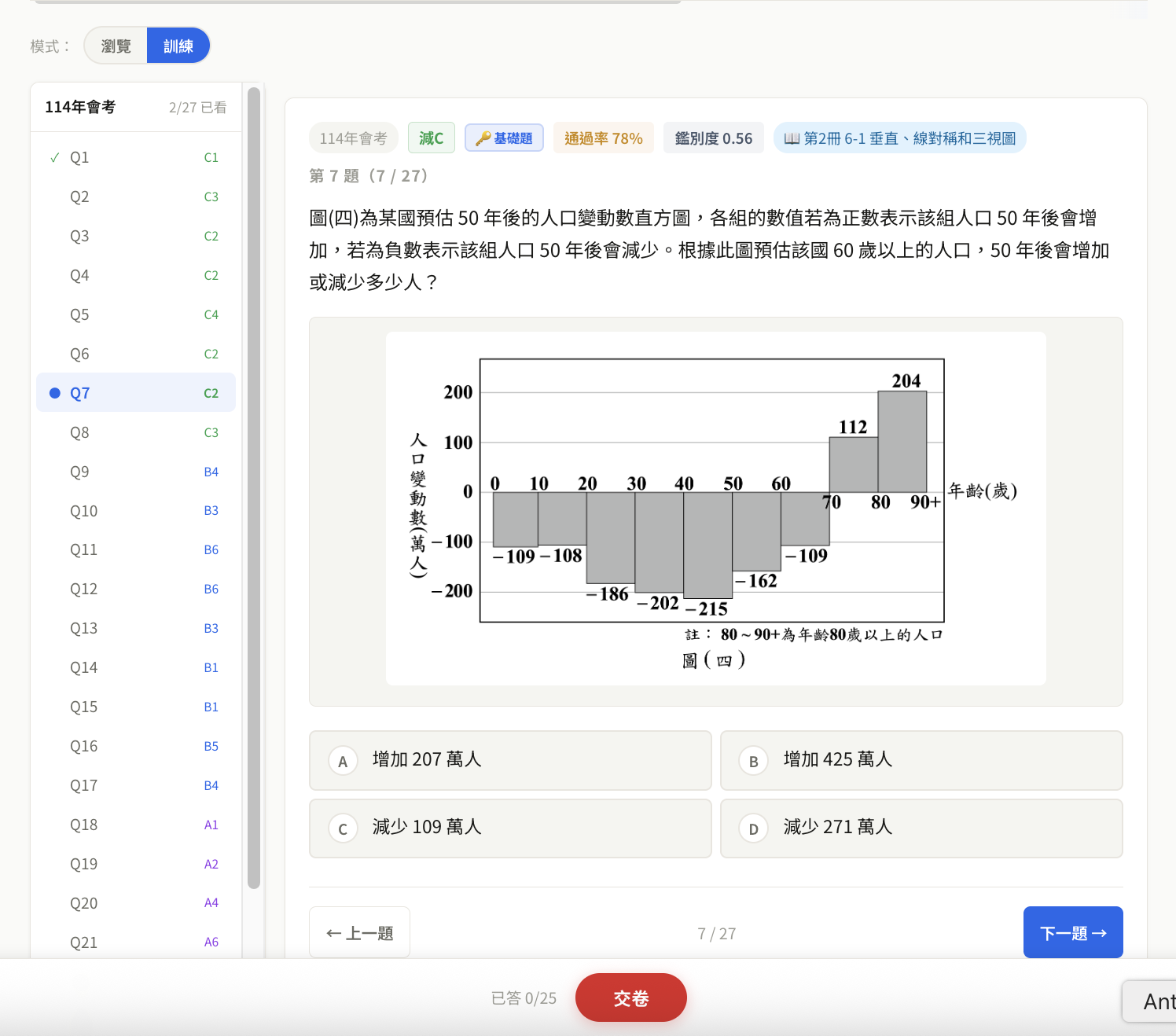
Task: Choose option D 減少 271 萬人
Action: click(x=921, y=828)
